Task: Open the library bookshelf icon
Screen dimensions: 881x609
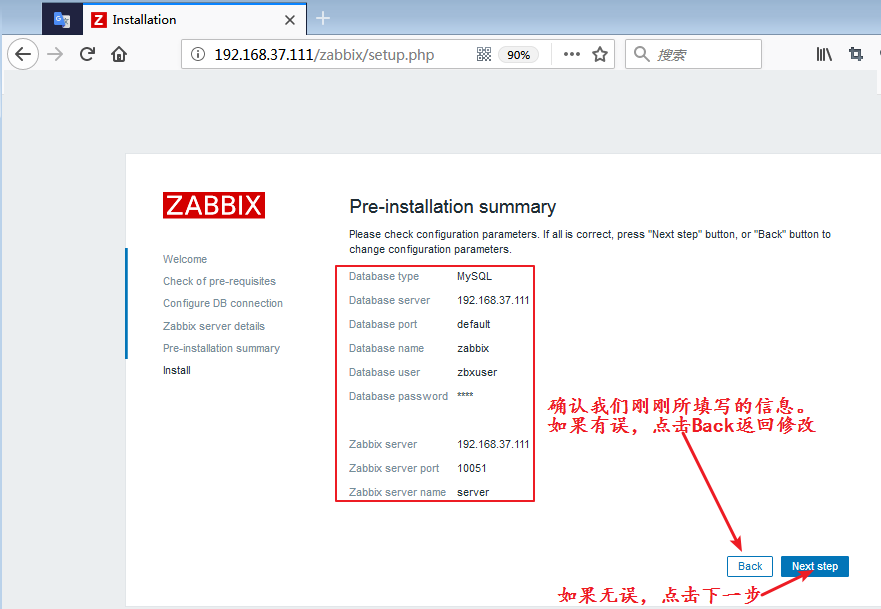Action: (824, 55)
